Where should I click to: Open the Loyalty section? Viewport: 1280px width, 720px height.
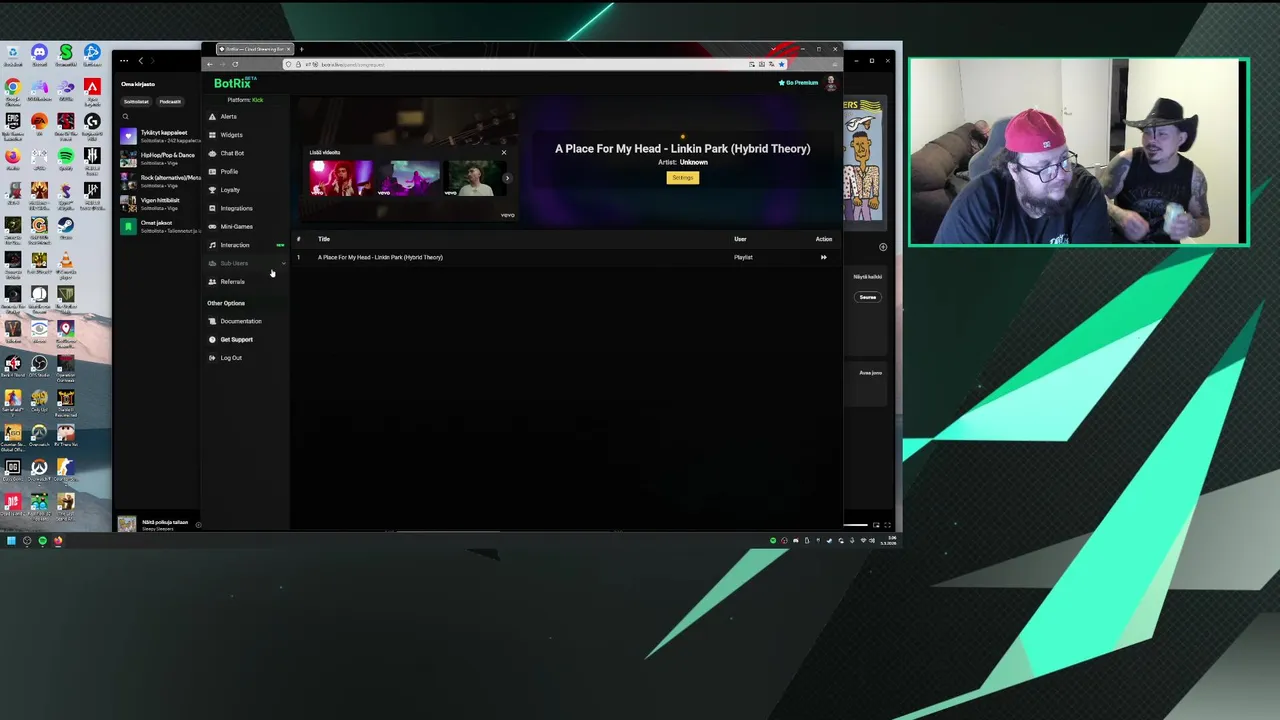[230, 190]
